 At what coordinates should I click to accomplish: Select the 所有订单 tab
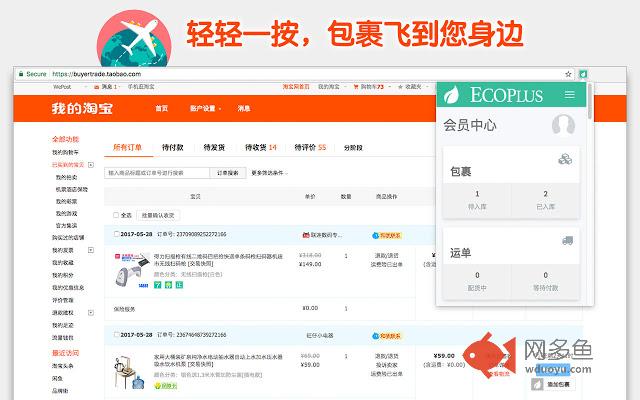[127, 147]
